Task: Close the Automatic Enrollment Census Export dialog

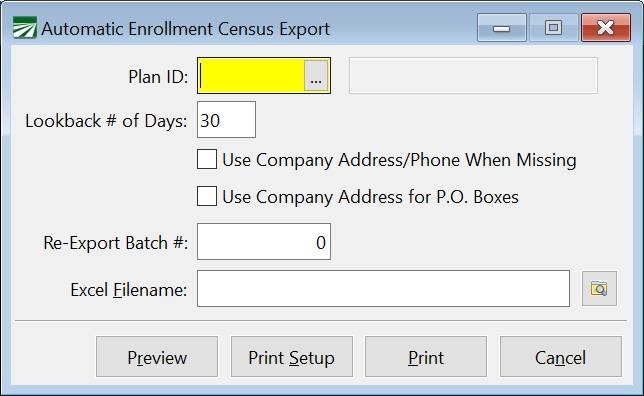Action: (606, 28)
